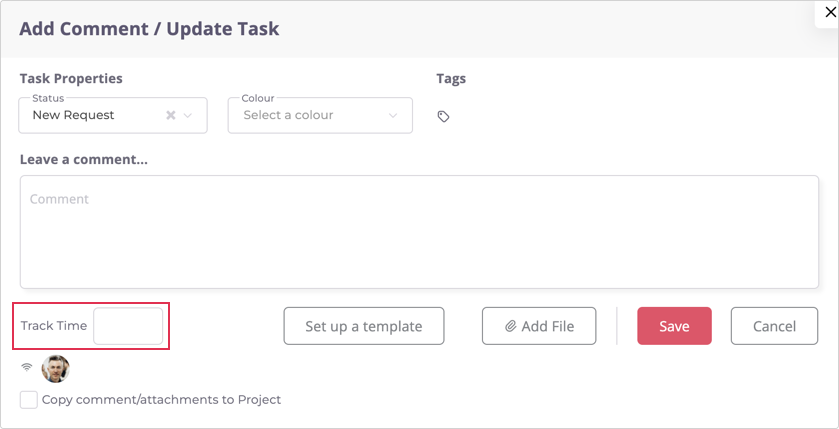Click the Track Time label
The height and width of the screenshot is (429, 839).
54,326
